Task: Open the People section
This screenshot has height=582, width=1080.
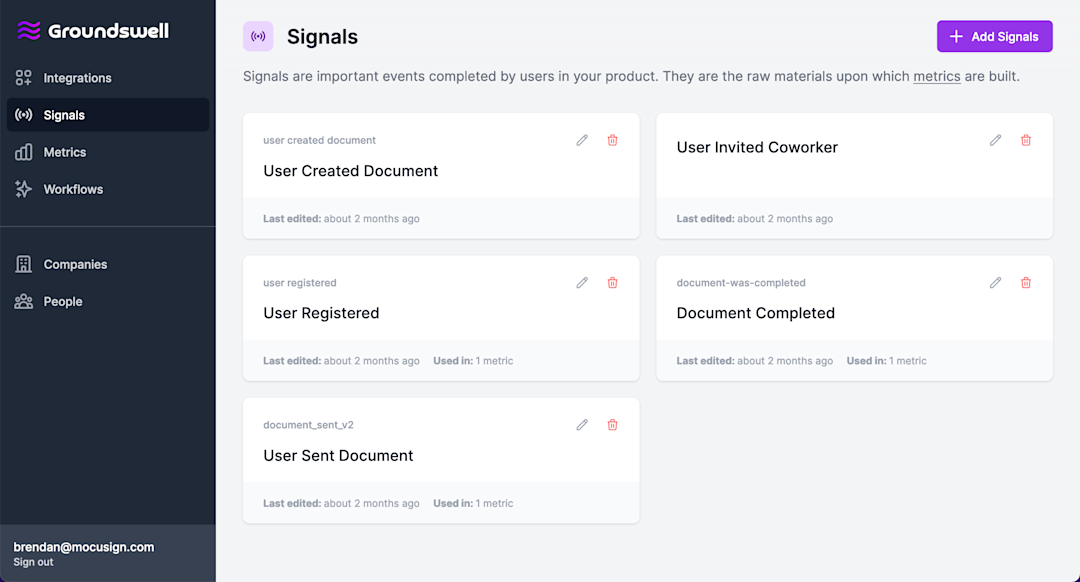Action: coord(63,301)
